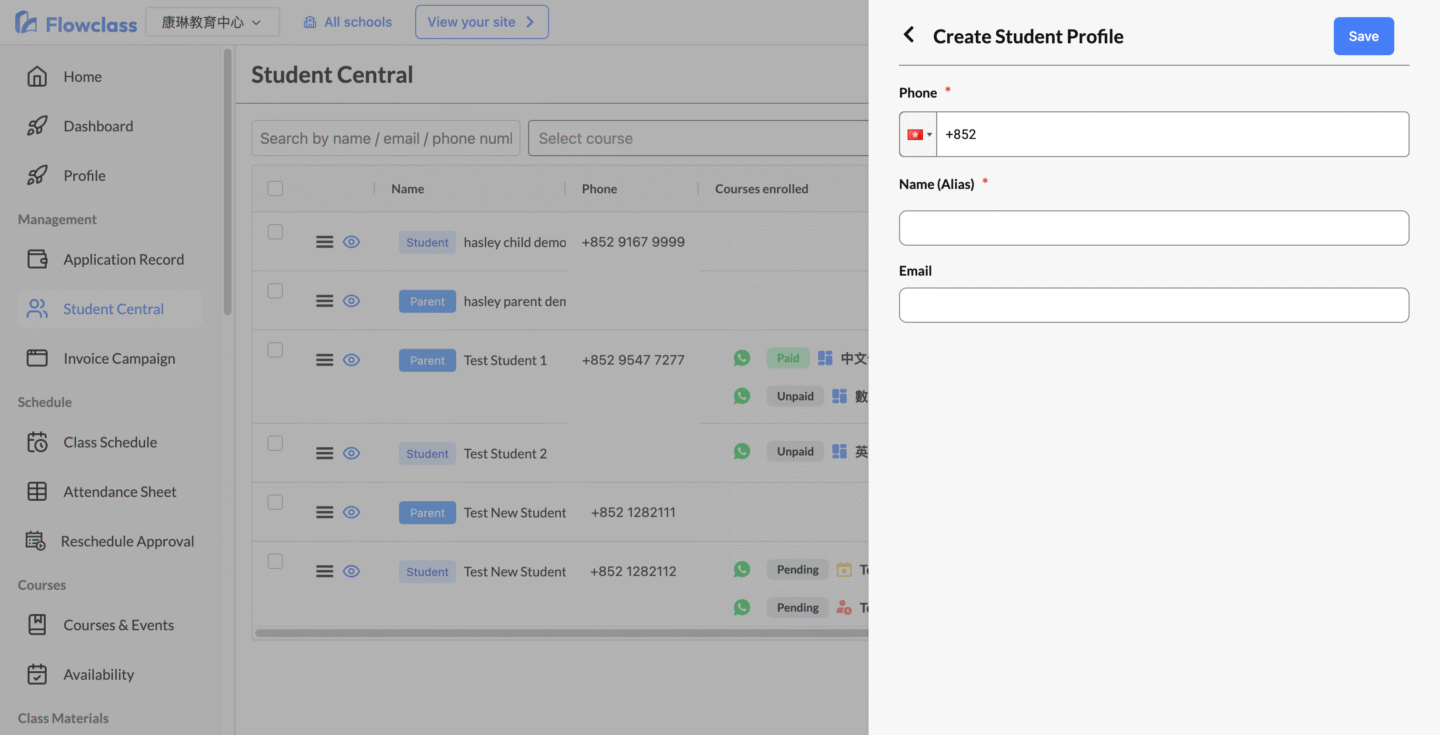Image resolution: width=1440 pixels, height=735 pixels.
Task: Click the eye icon for hasley child demo
Action: pos(351,242)
